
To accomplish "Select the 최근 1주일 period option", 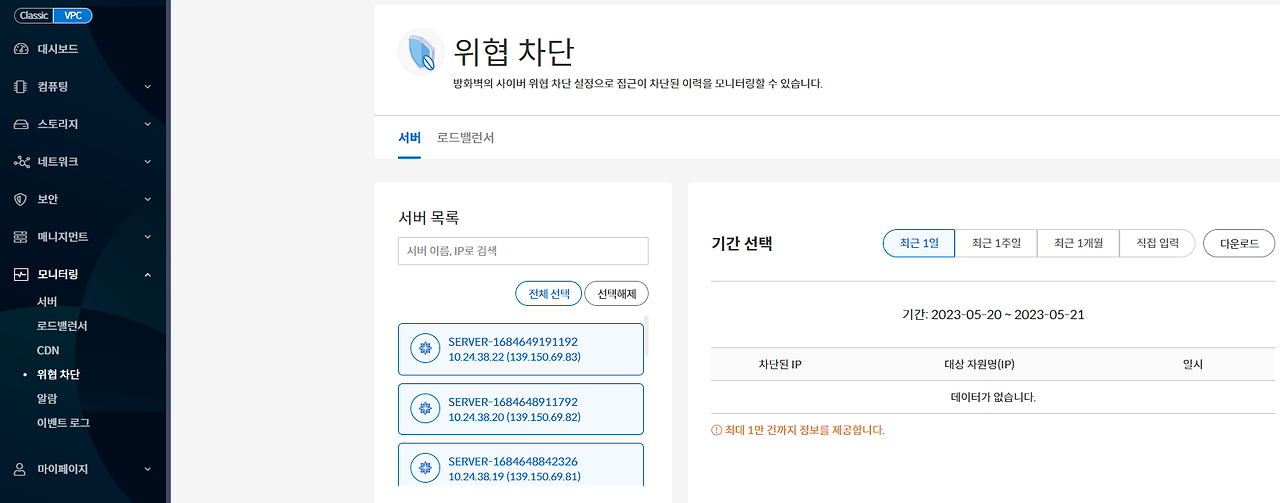I will point(995,243).
